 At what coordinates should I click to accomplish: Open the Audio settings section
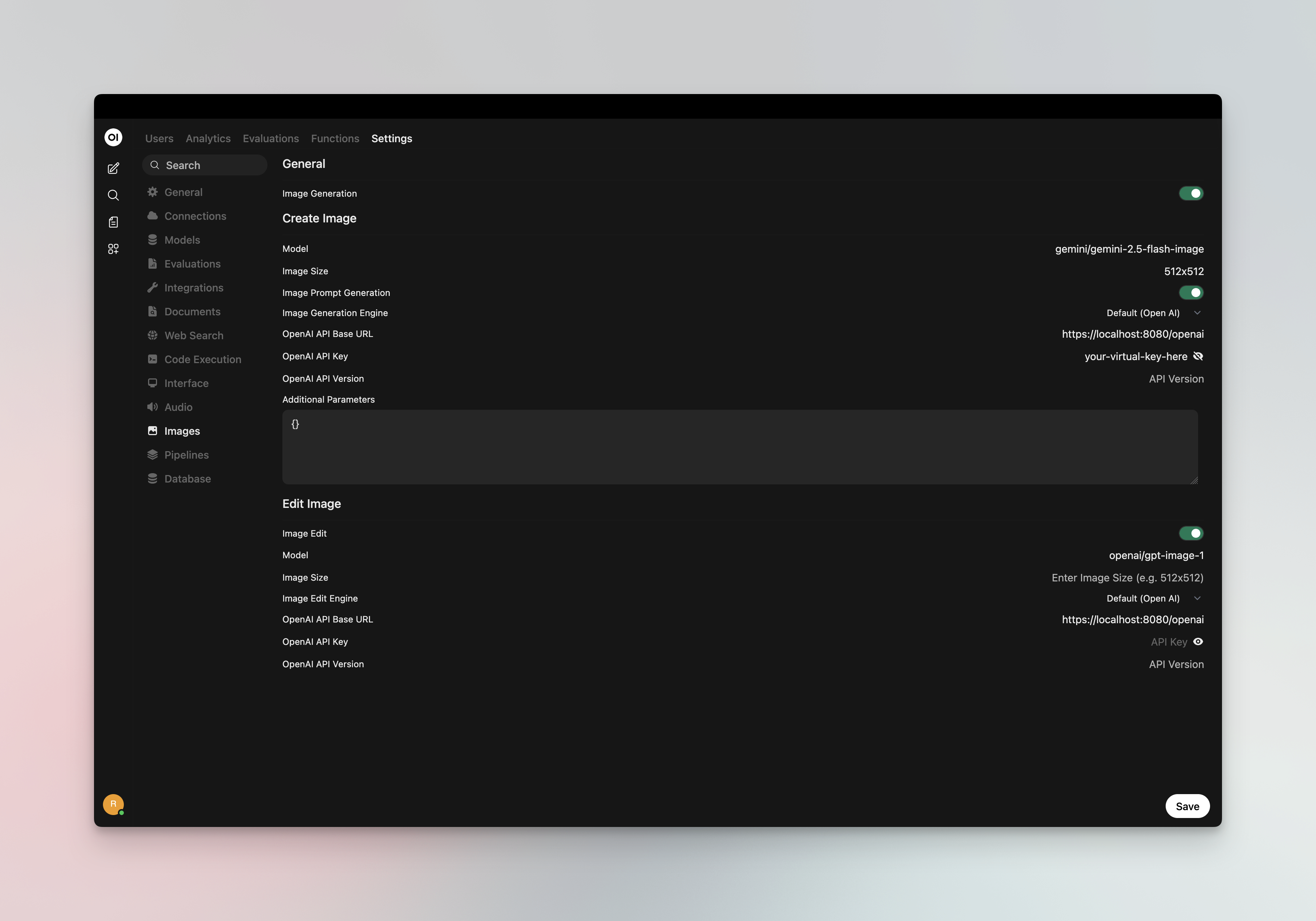point(178,407)
